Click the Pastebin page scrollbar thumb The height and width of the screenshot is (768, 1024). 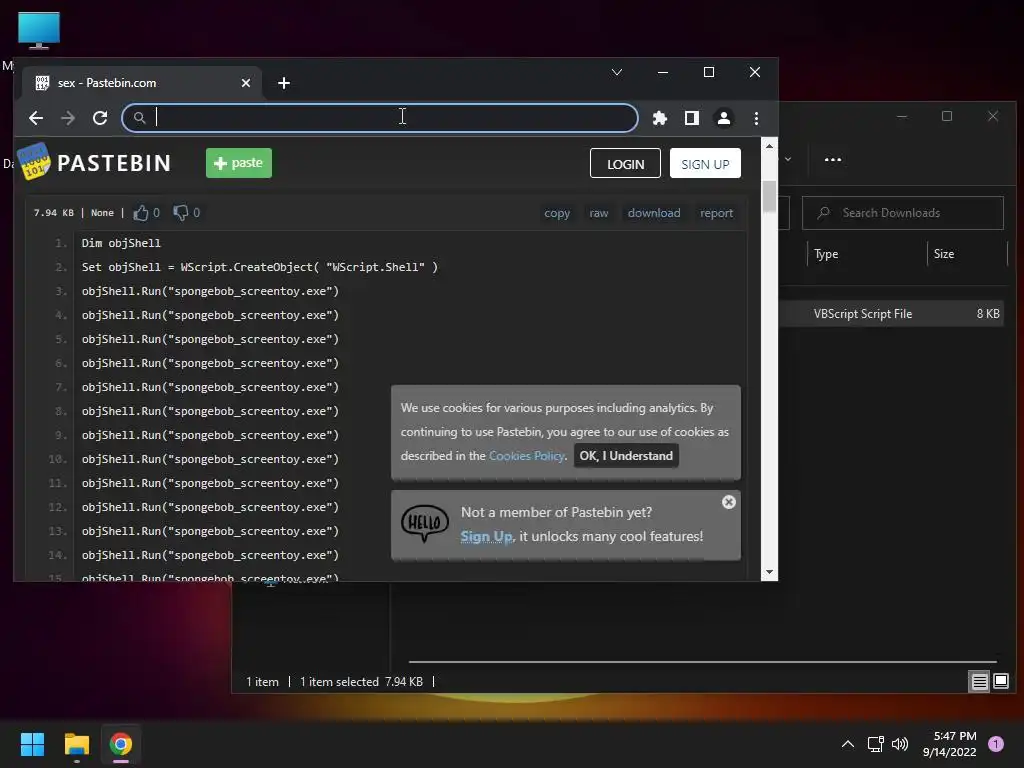pos(769,196)
